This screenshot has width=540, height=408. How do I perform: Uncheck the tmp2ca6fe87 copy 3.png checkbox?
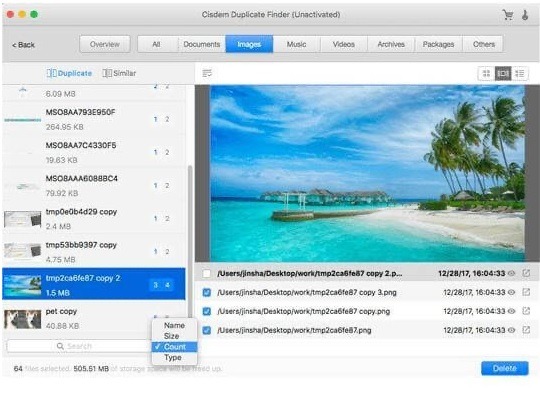[207, 293]
